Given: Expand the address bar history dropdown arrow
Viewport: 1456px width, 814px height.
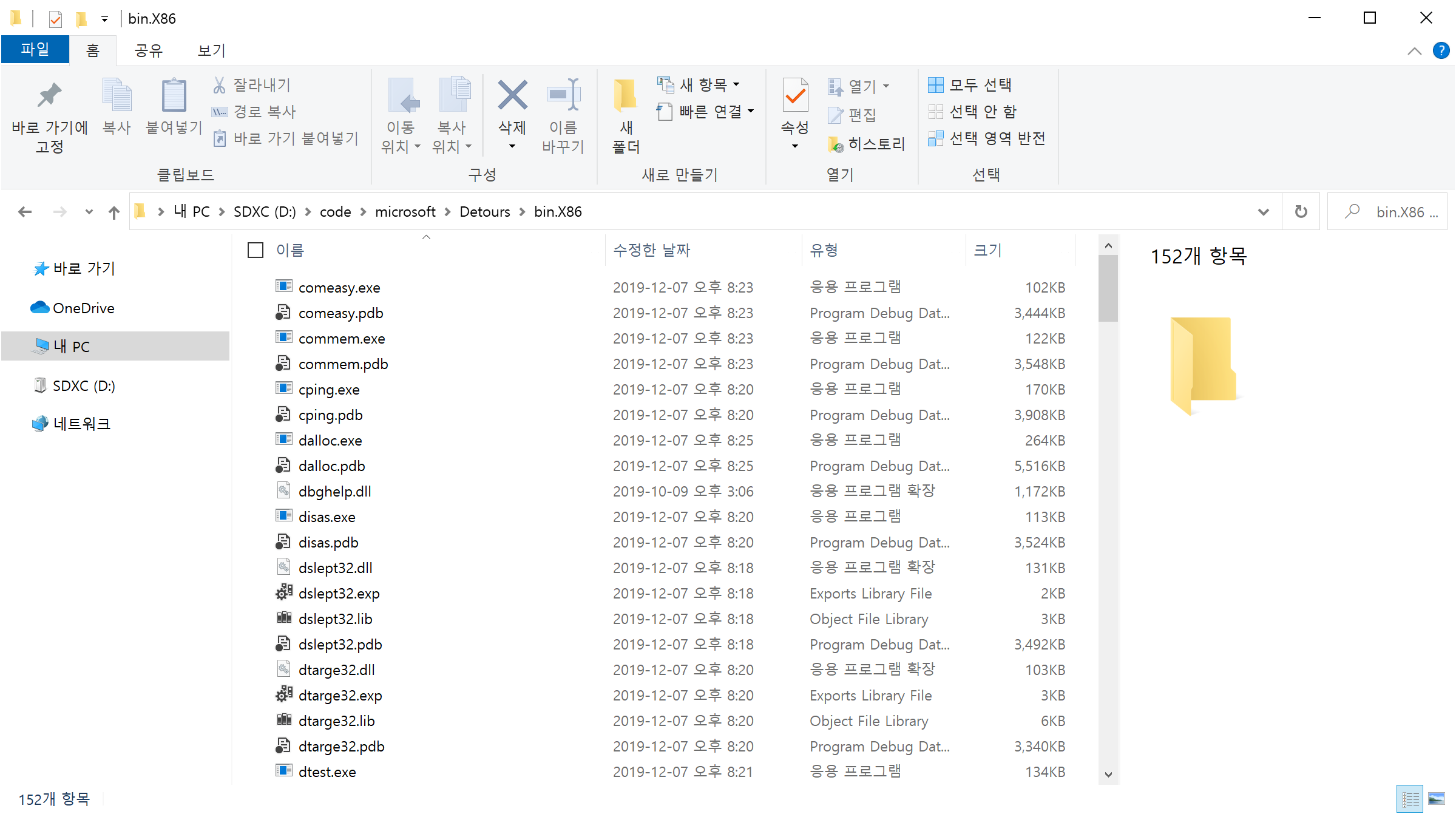Looking at the screenshot, I should (1263, 212).
